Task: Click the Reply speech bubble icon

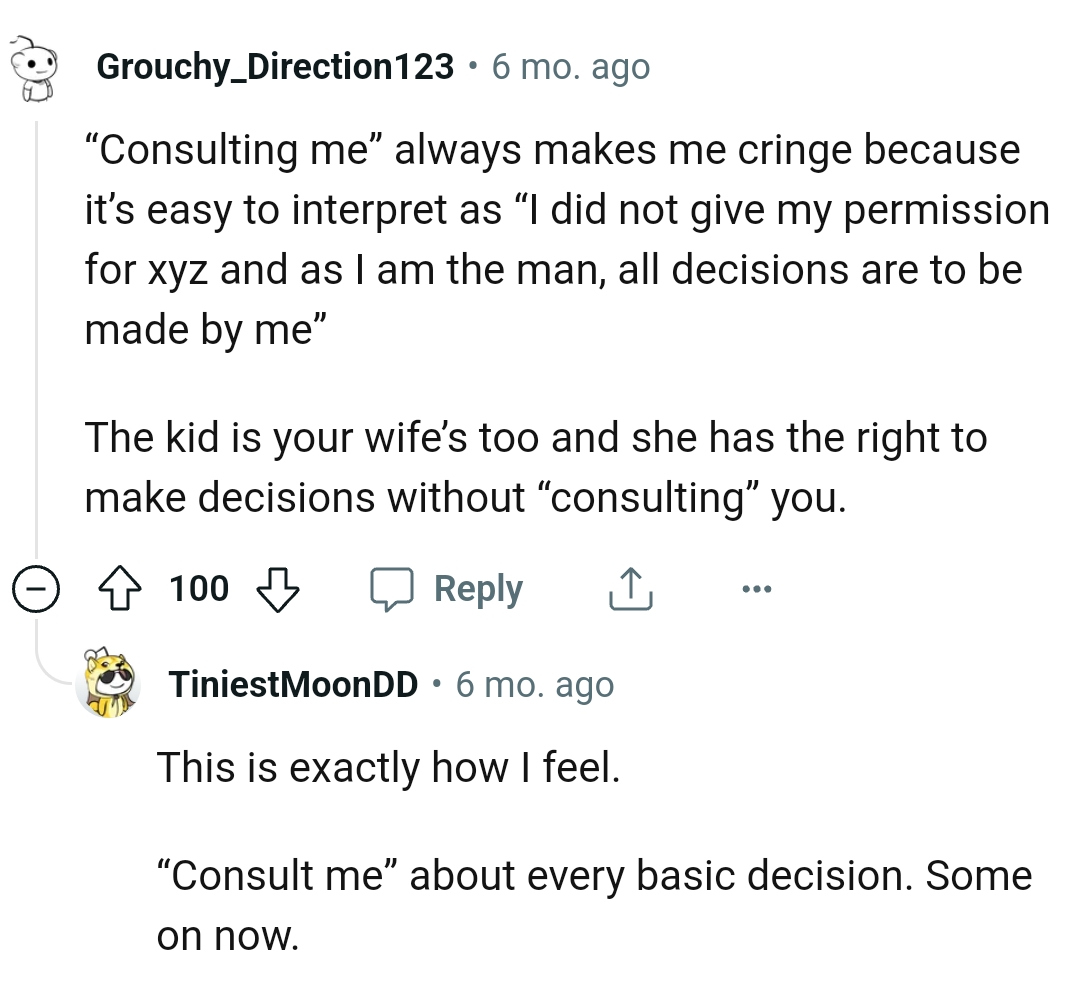Action: (394, 588)
